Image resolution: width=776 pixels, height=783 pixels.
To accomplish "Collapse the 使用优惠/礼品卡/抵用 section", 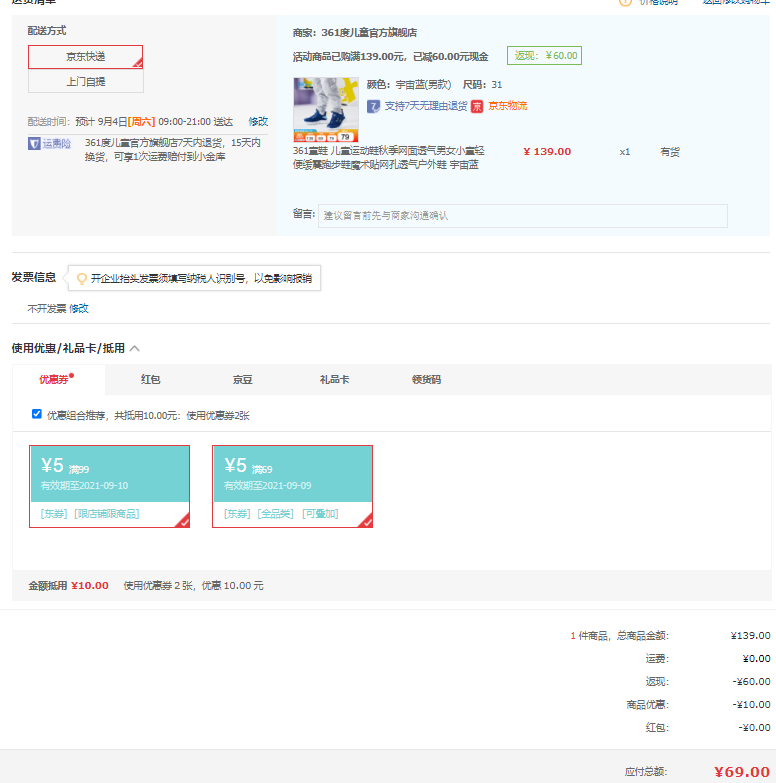I will point(135,349).
